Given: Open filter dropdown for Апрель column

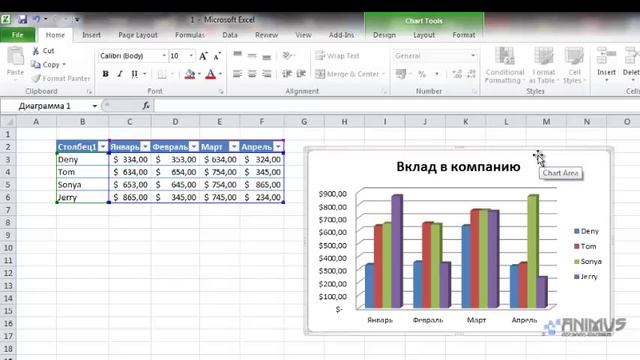Looking at the screenshot, I should point(278,147).
